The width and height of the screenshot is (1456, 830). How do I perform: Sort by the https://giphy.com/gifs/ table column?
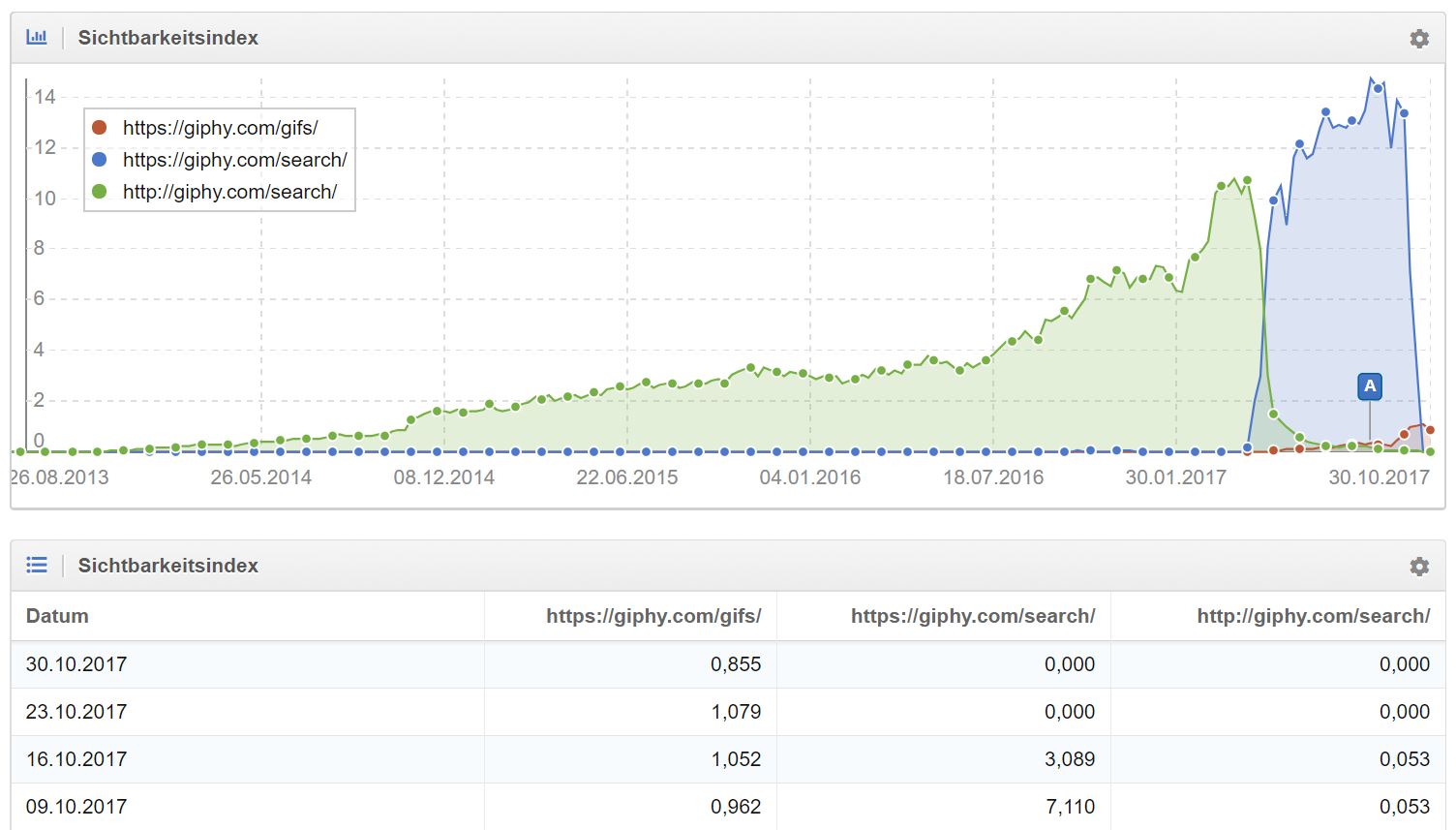[x=653, y=616]
